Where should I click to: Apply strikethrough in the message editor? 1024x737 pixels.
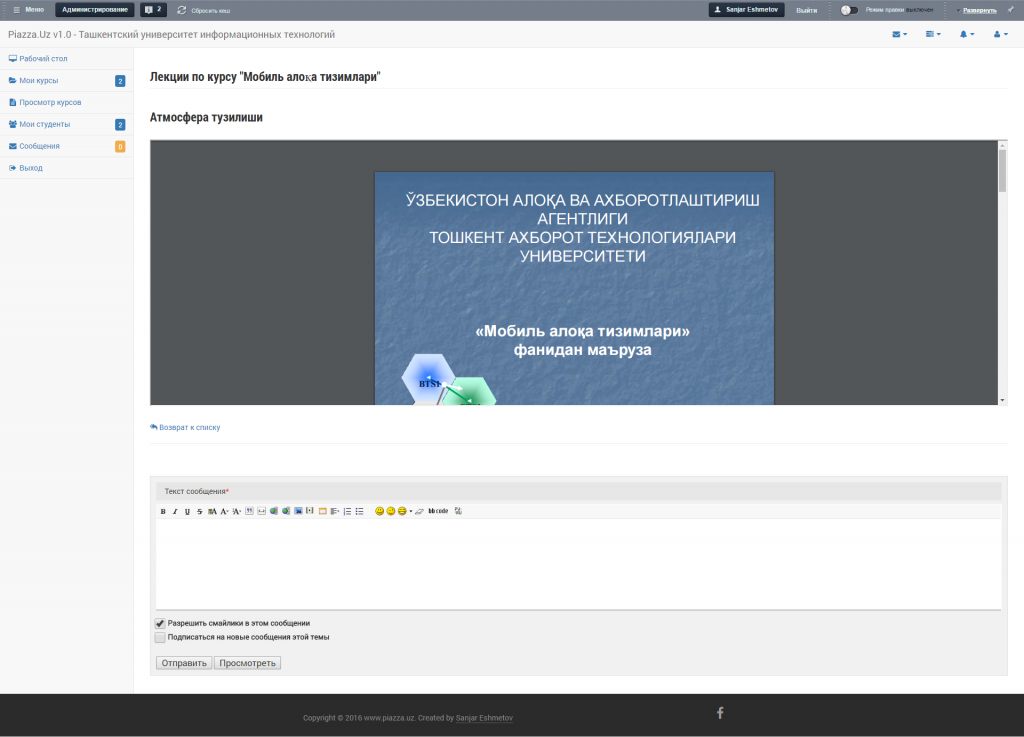click(200, 511)
